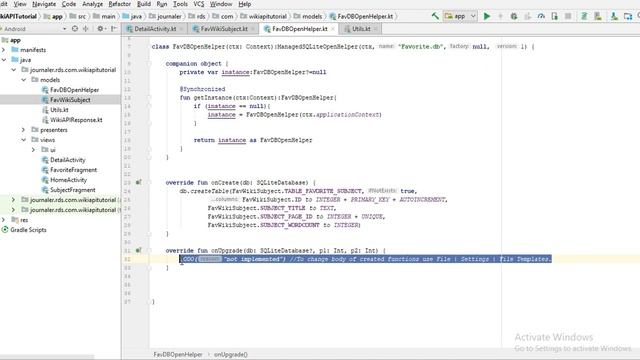Click the Run with Coverage icon
640x360 pixels.
527,16
